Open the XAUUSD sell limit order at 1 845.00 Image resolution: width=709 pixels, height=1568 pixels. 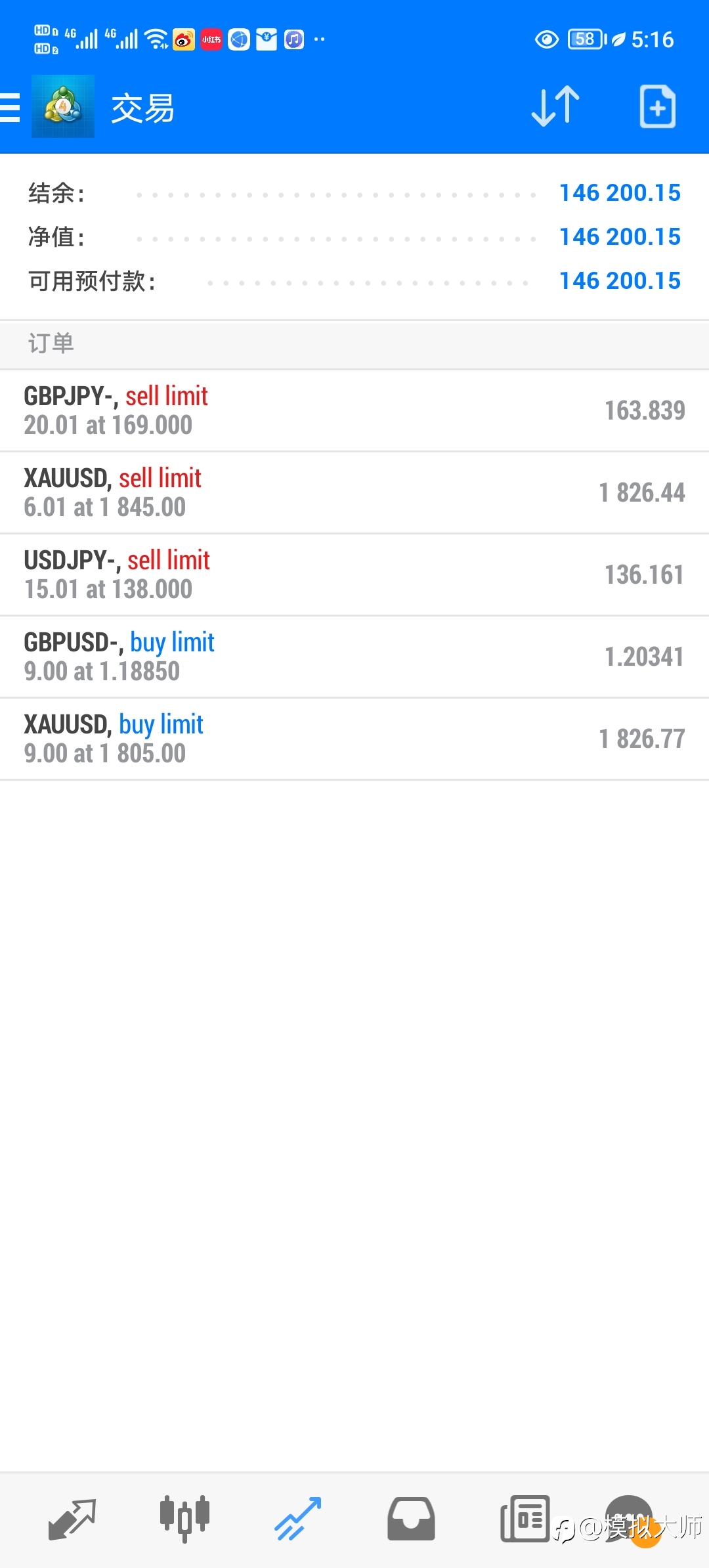(354, 492)
